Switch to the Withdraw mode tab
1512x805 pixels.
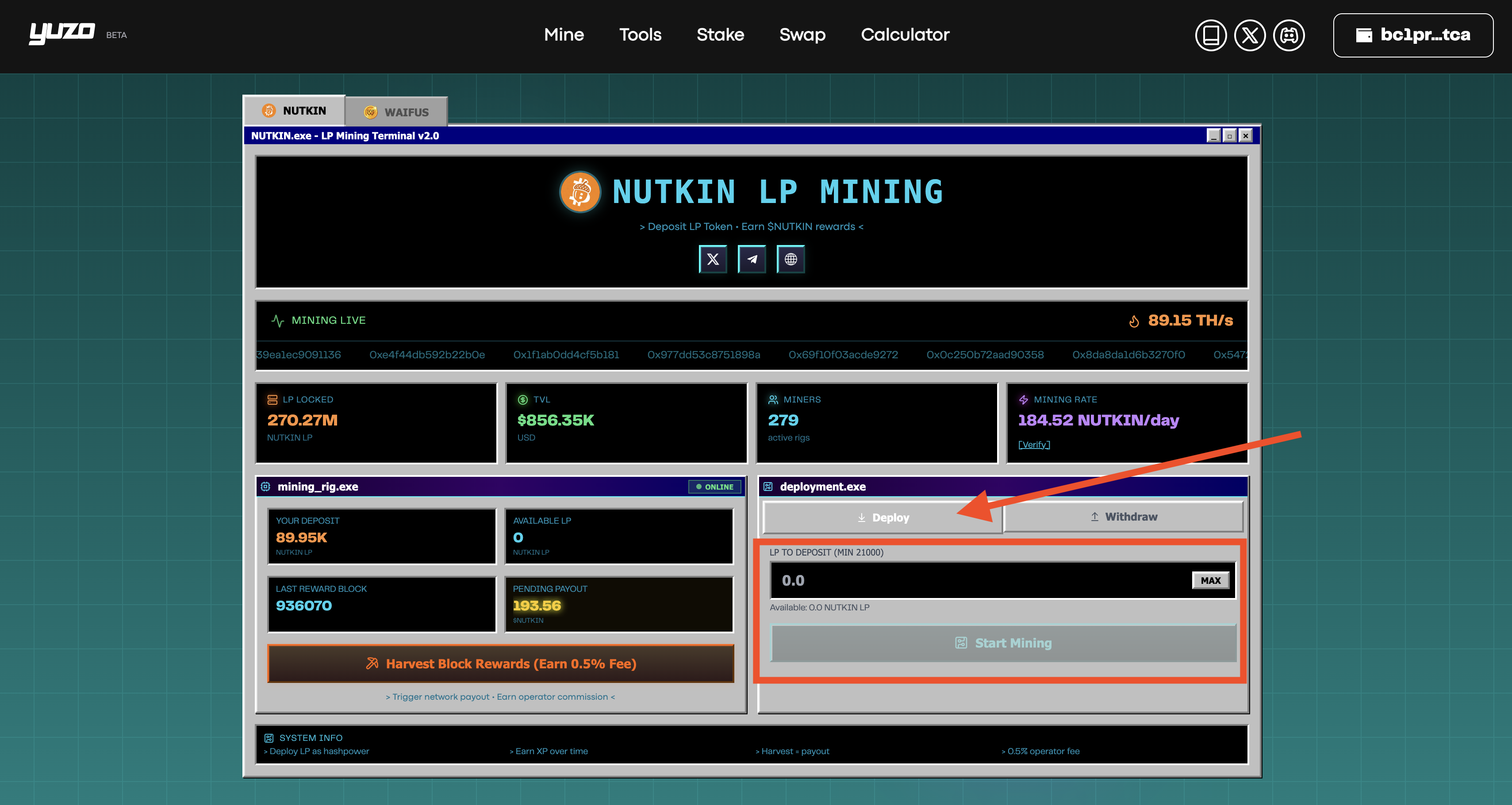[x=1123, y=517]
